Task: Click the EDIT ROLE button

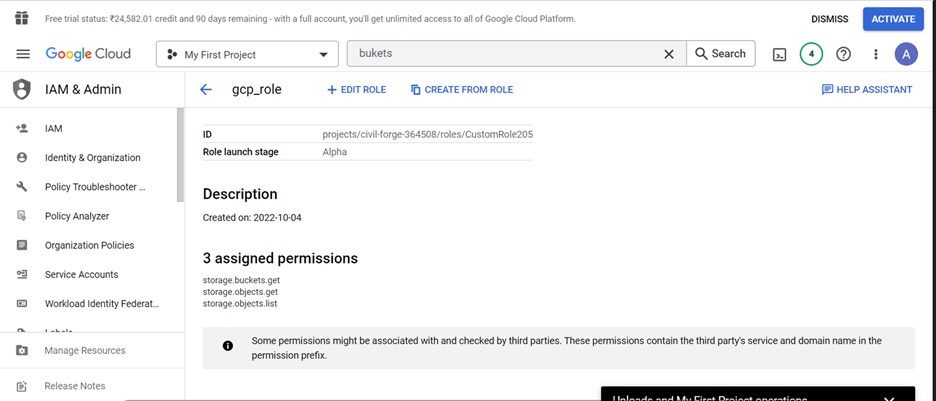Action: (x=356, y=89)
